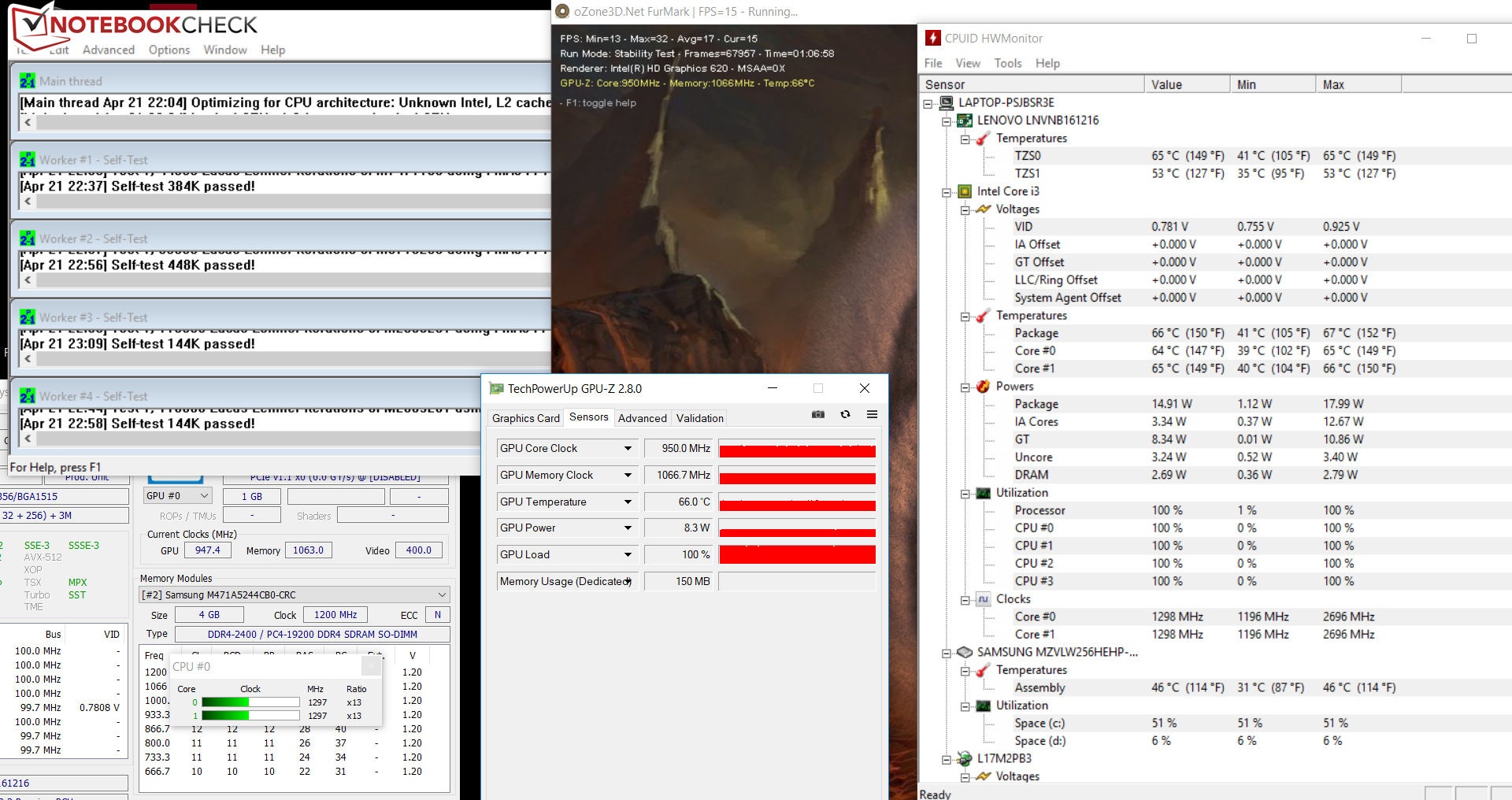This screenshot has height=800, width=1512.
Task: Select the CPU #3 utilization row
Action: [x=1215, y=581]
